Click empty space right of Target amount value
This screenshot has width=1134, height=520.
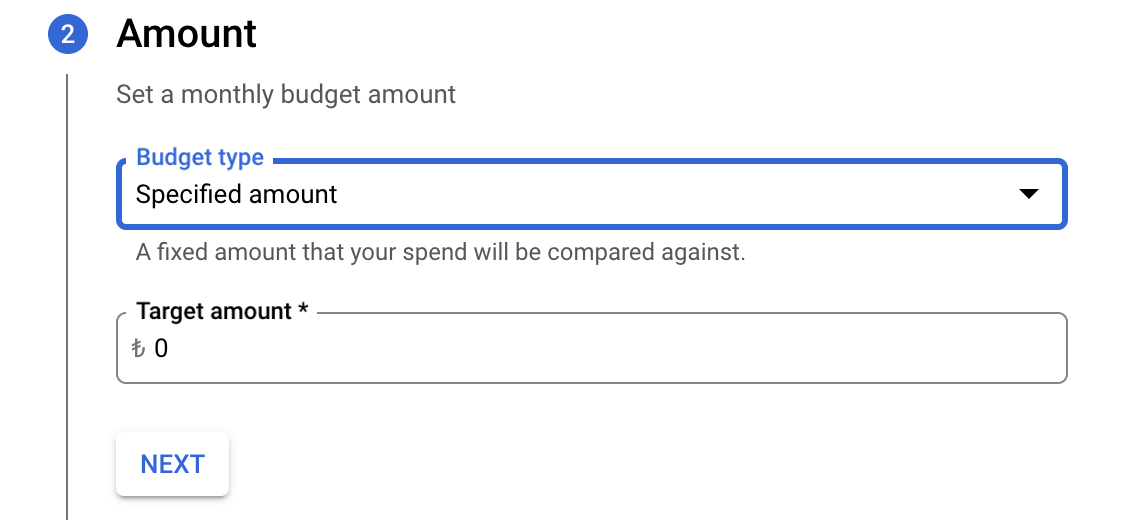(x=615, y=349)
